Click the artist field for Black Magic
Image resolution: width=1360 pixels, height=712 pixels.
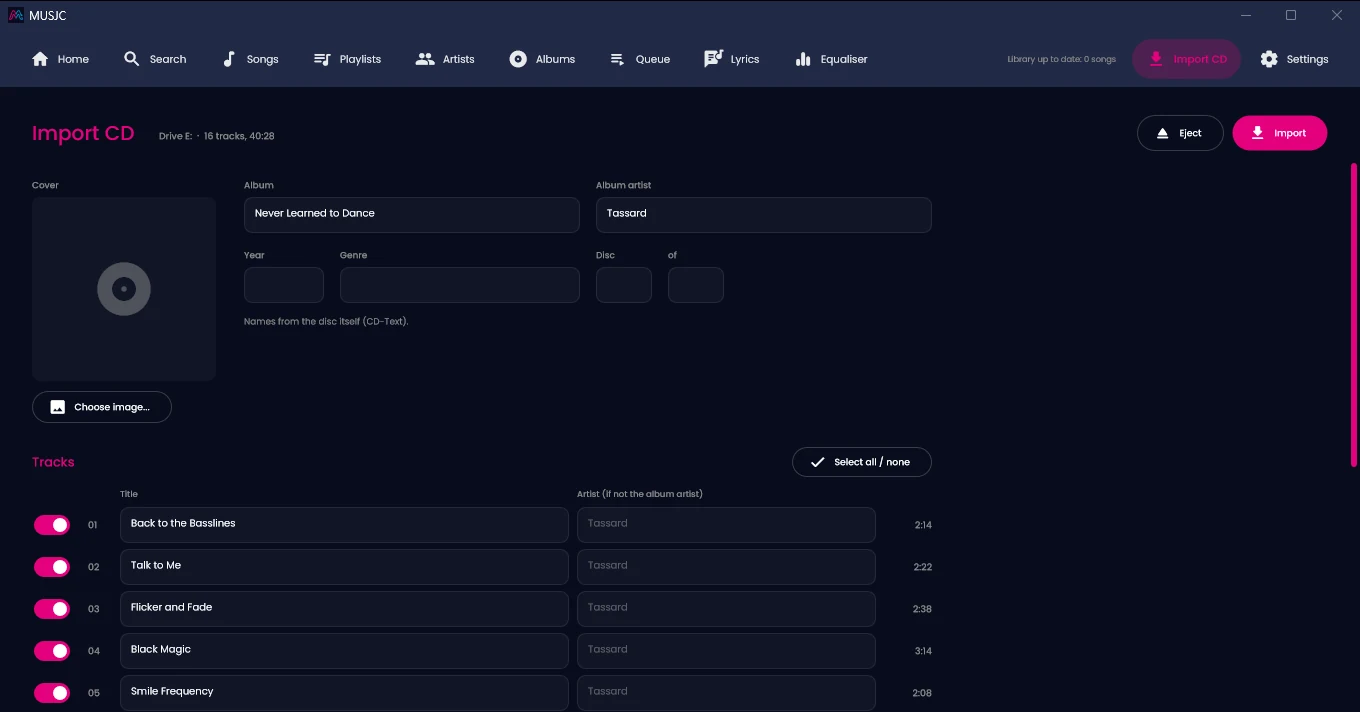[726, 651]
